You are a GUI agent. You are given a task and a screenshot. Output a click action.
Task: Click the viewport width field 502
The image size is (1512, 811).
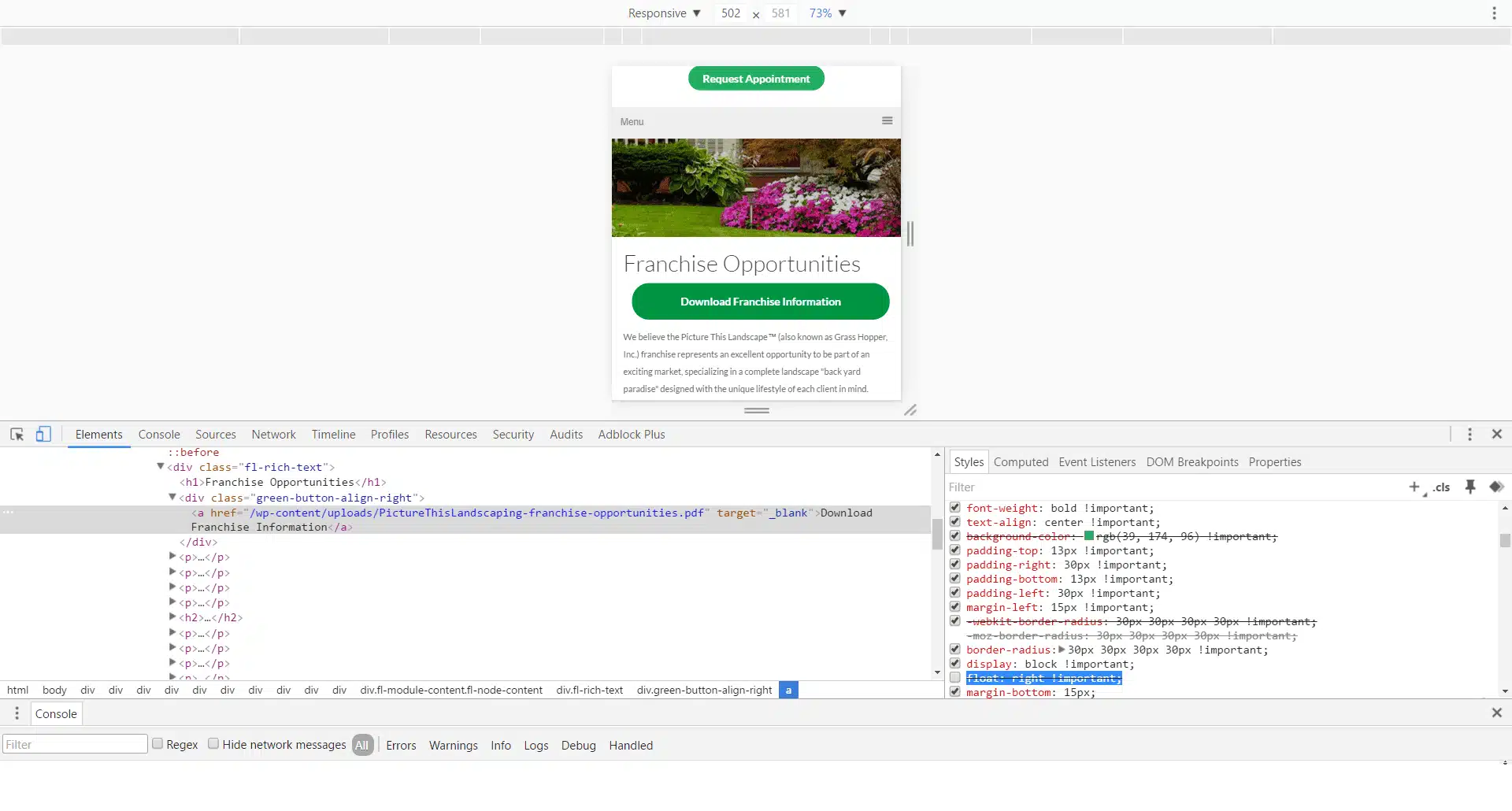731,13
